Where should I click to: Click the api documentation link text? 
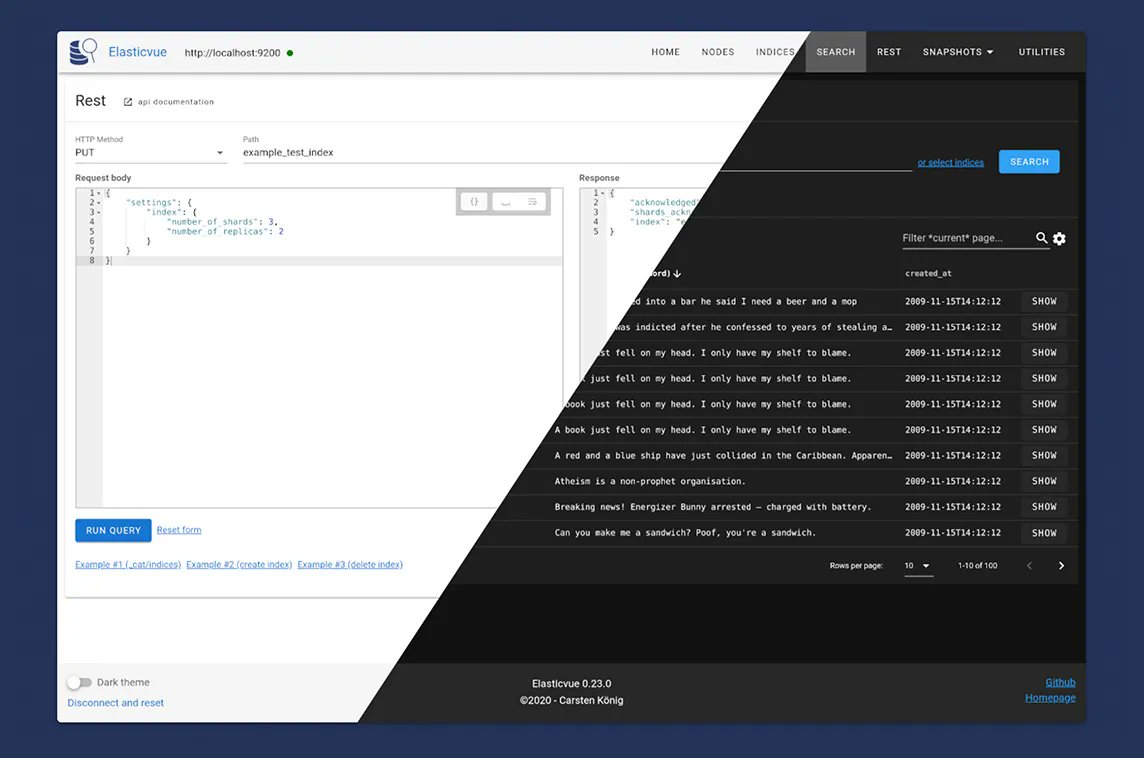(176, 102)
